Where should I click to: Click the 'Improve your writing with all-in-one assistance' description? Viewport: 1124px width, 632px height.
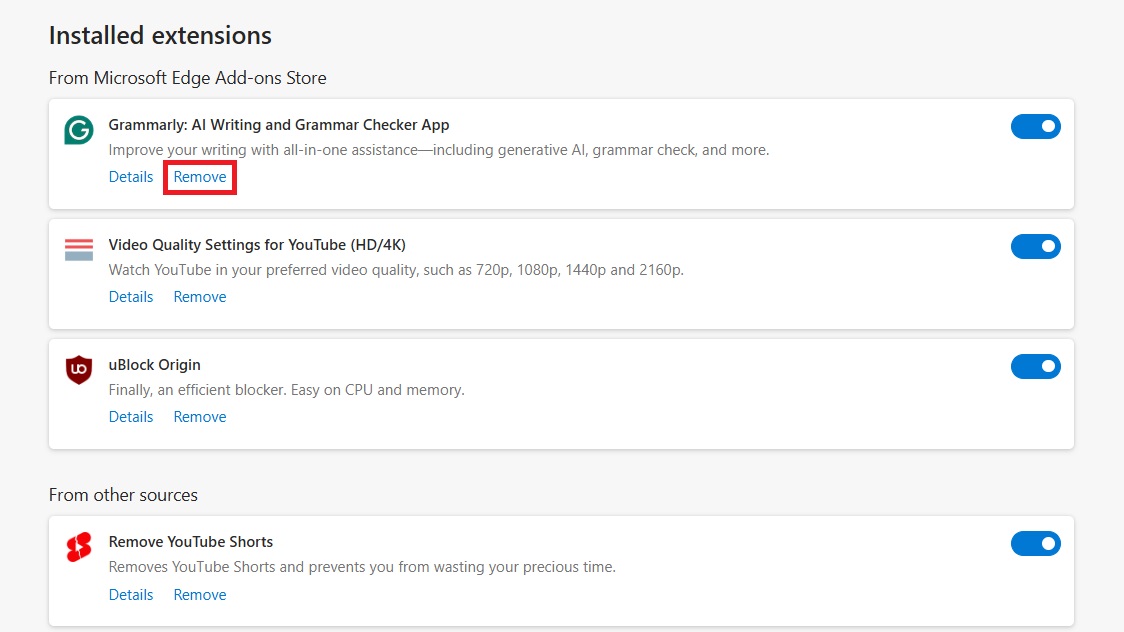coord(439,150)
